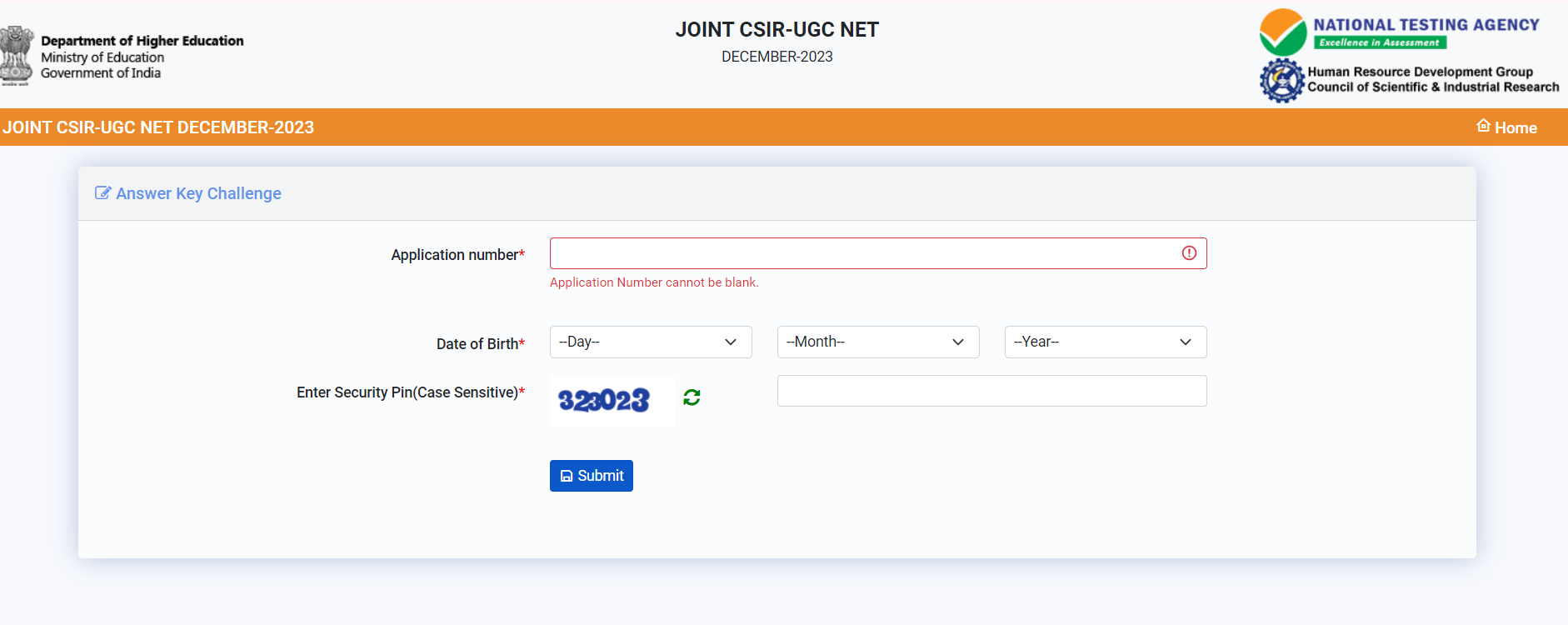Image resolution: width=1568 pixels, height=625 pixels.
Task: Click the Home link in orange bar
Action: click(1506, 127)
